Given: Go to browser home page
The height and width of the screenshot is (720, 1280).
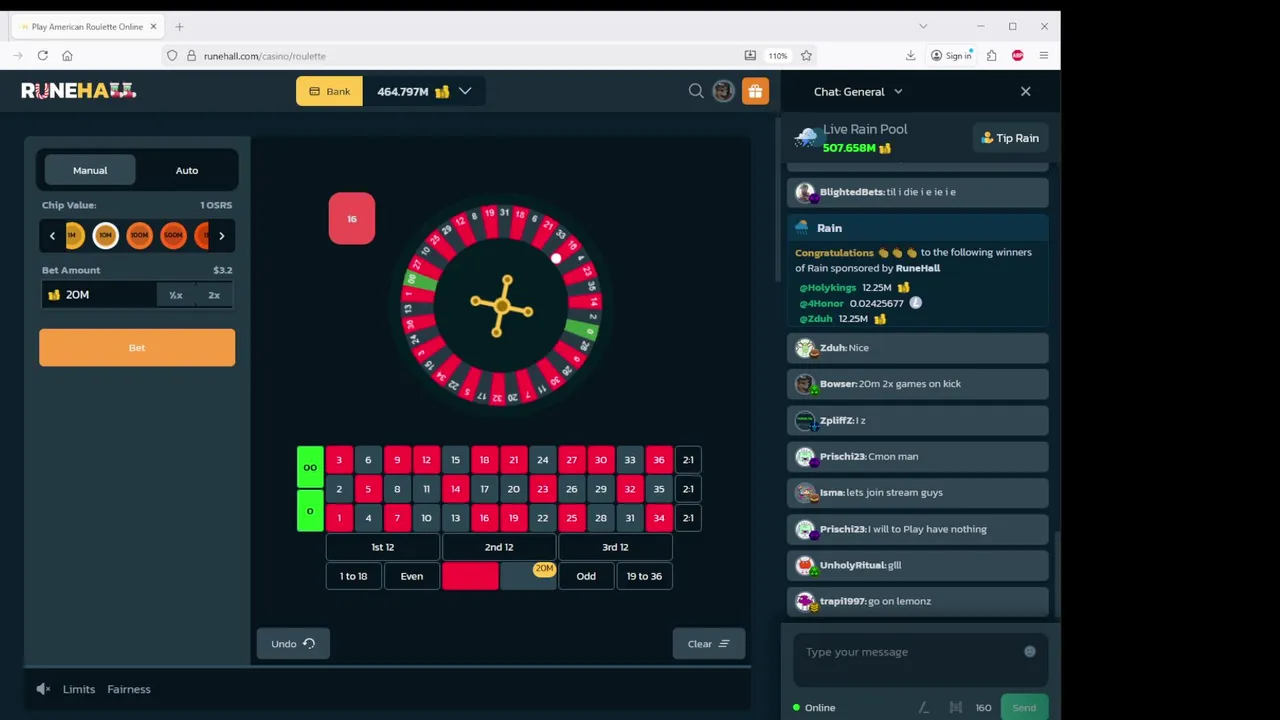Looking at the screenshot, I should [x=67, y=56].
